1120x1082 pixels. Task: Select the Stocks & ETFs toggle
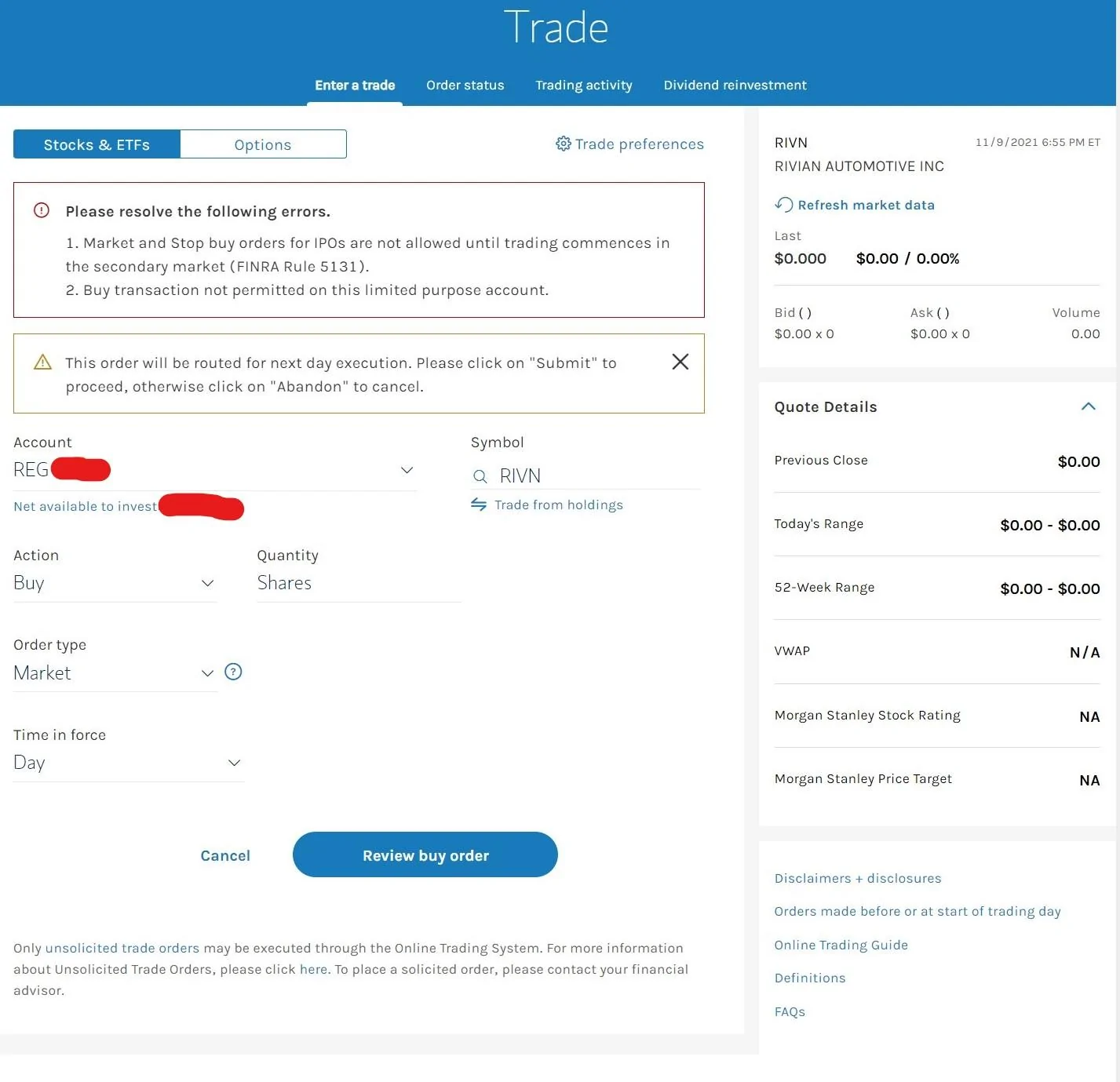click(97, 144)
